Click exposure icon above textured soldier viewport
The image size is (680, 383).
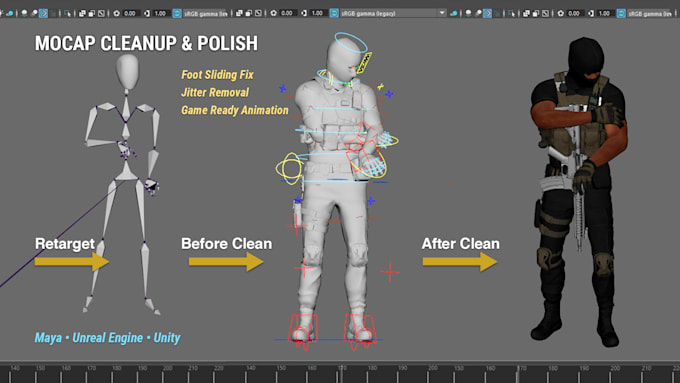point(561,13)
